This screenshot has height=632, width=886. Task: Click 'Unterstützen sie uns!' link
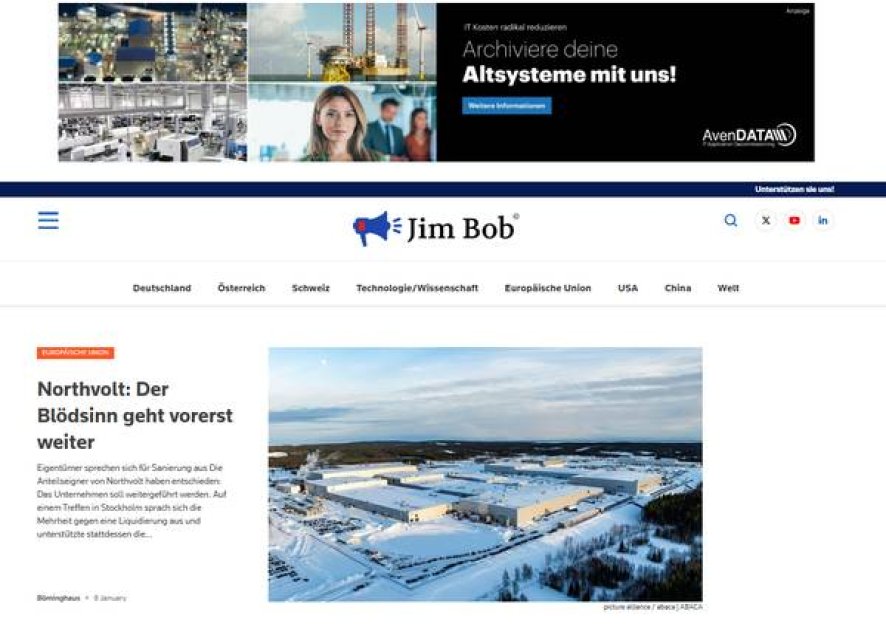[x=794, y=189]
